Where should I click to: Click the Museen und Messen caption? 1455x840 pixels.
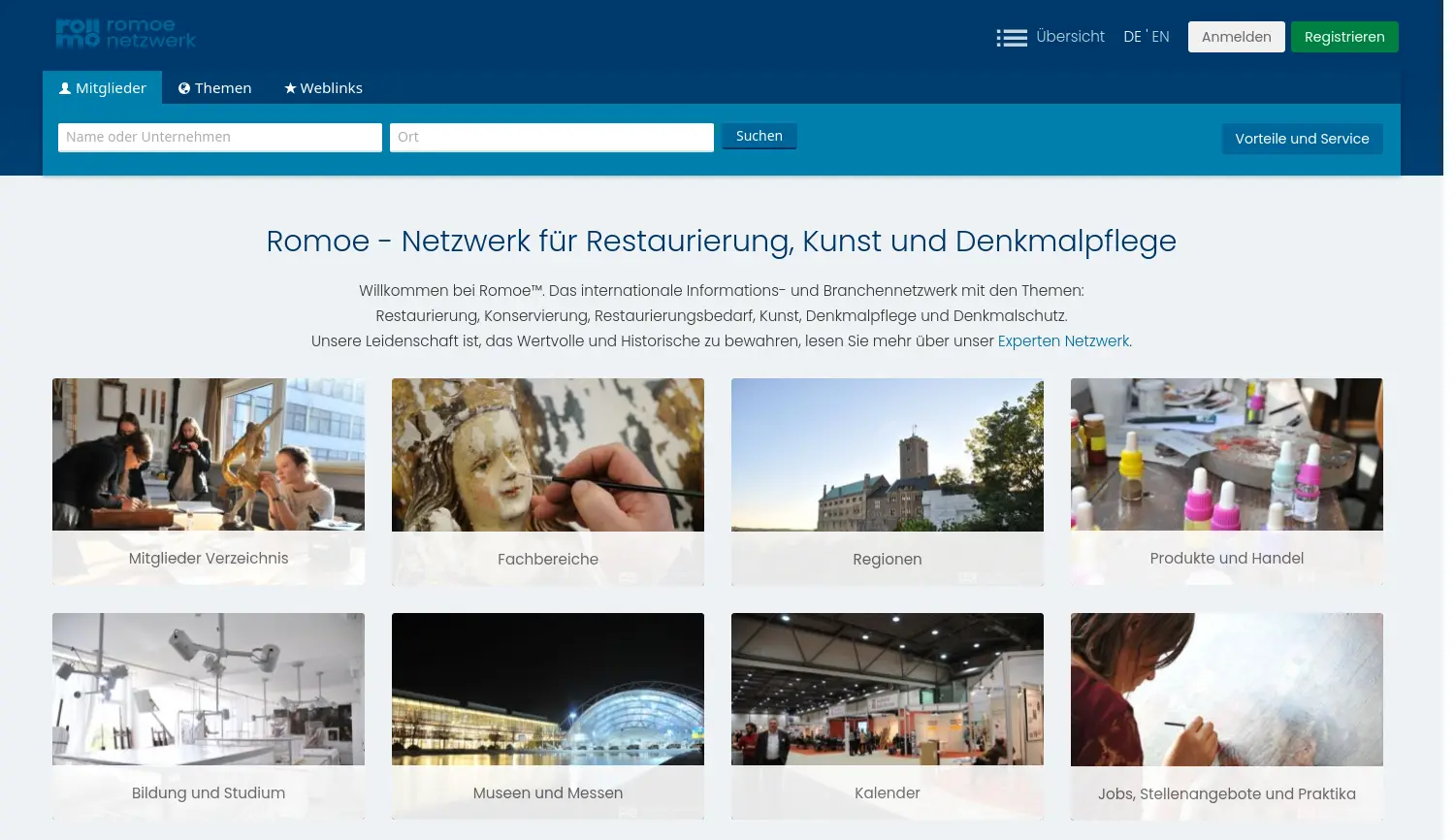548,793
